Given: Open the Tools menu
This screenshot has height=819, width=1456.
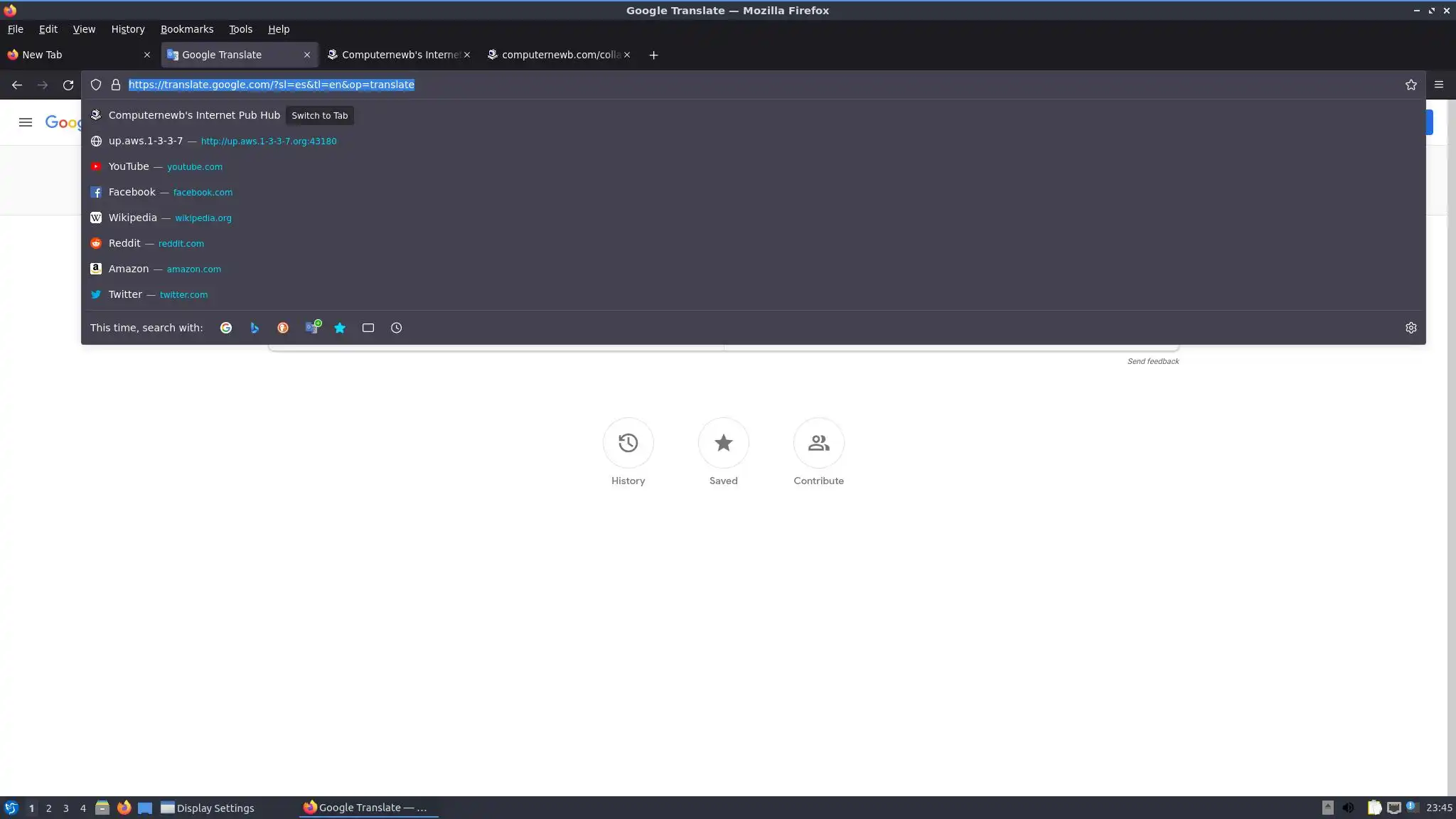Looking at the screenshot, I should point(240,29).
